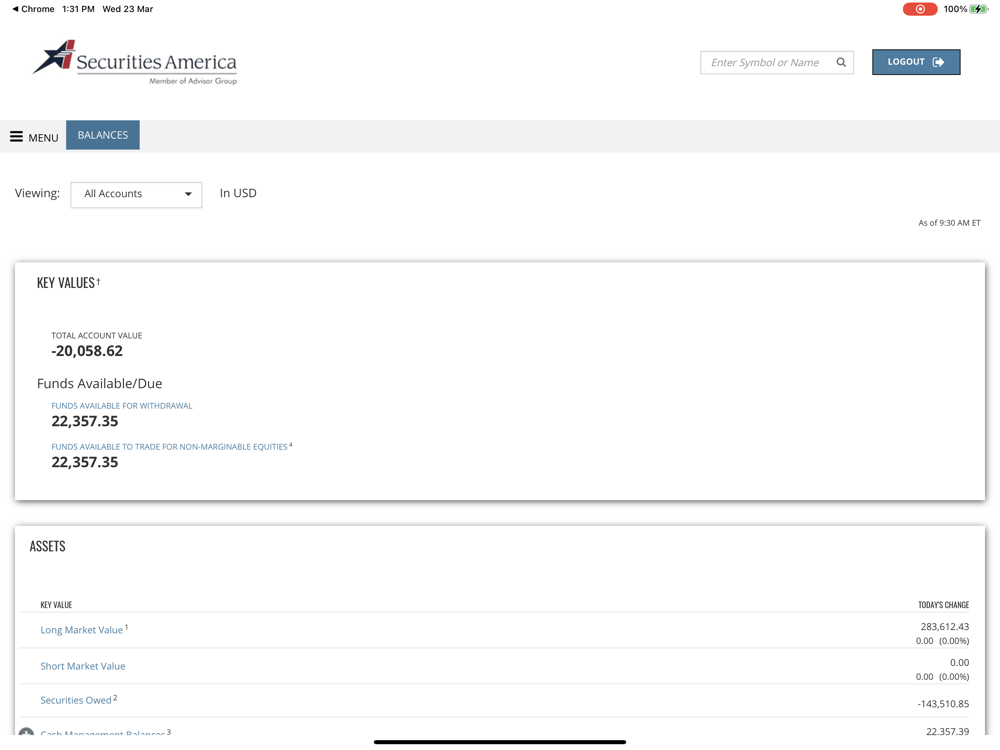
Task: Click the TODAY'S CHANGE column header
Action: tap(943, 605)
